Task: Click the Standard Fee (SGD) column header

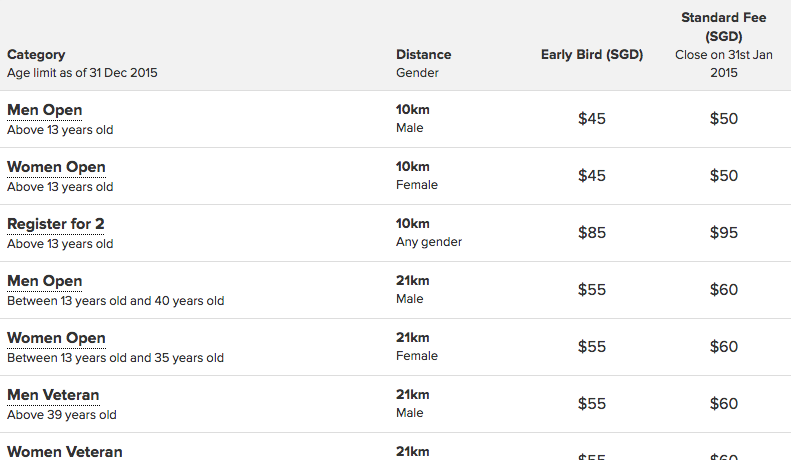Action: click(723, 27)
